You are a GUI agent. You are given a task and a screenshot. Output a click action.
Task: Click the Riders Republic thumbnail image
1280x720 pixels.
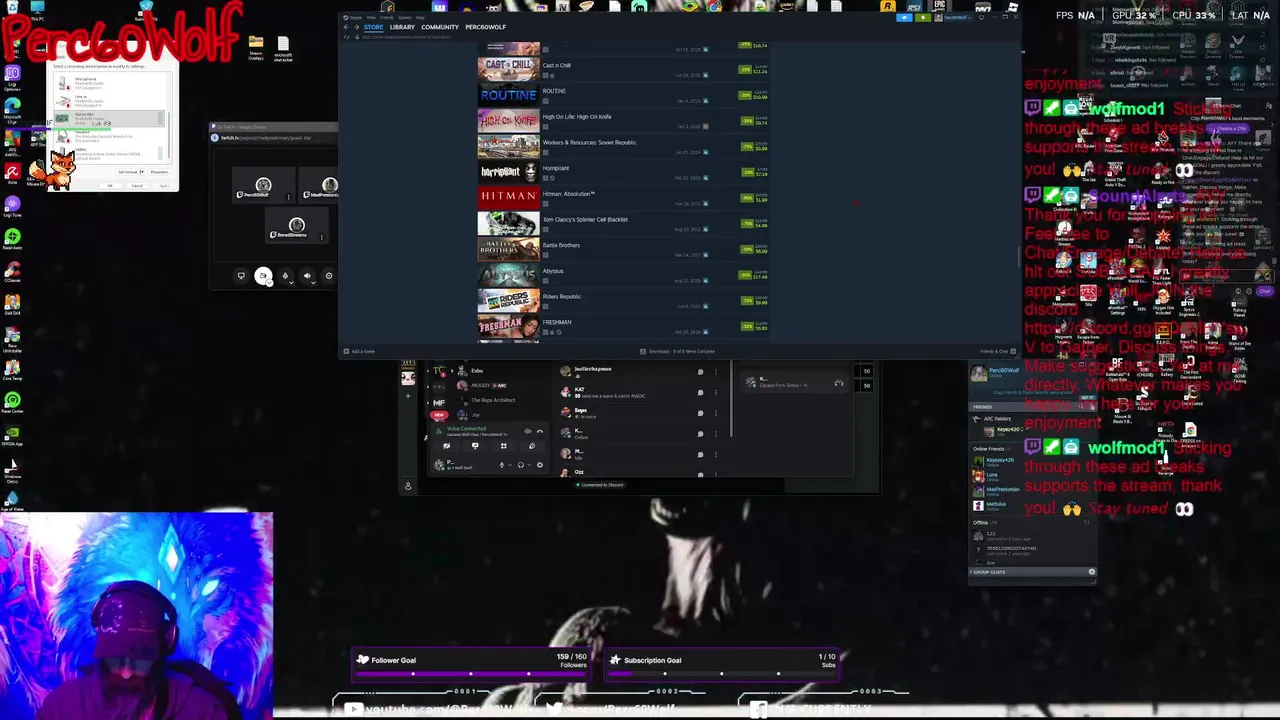(508, 300)
